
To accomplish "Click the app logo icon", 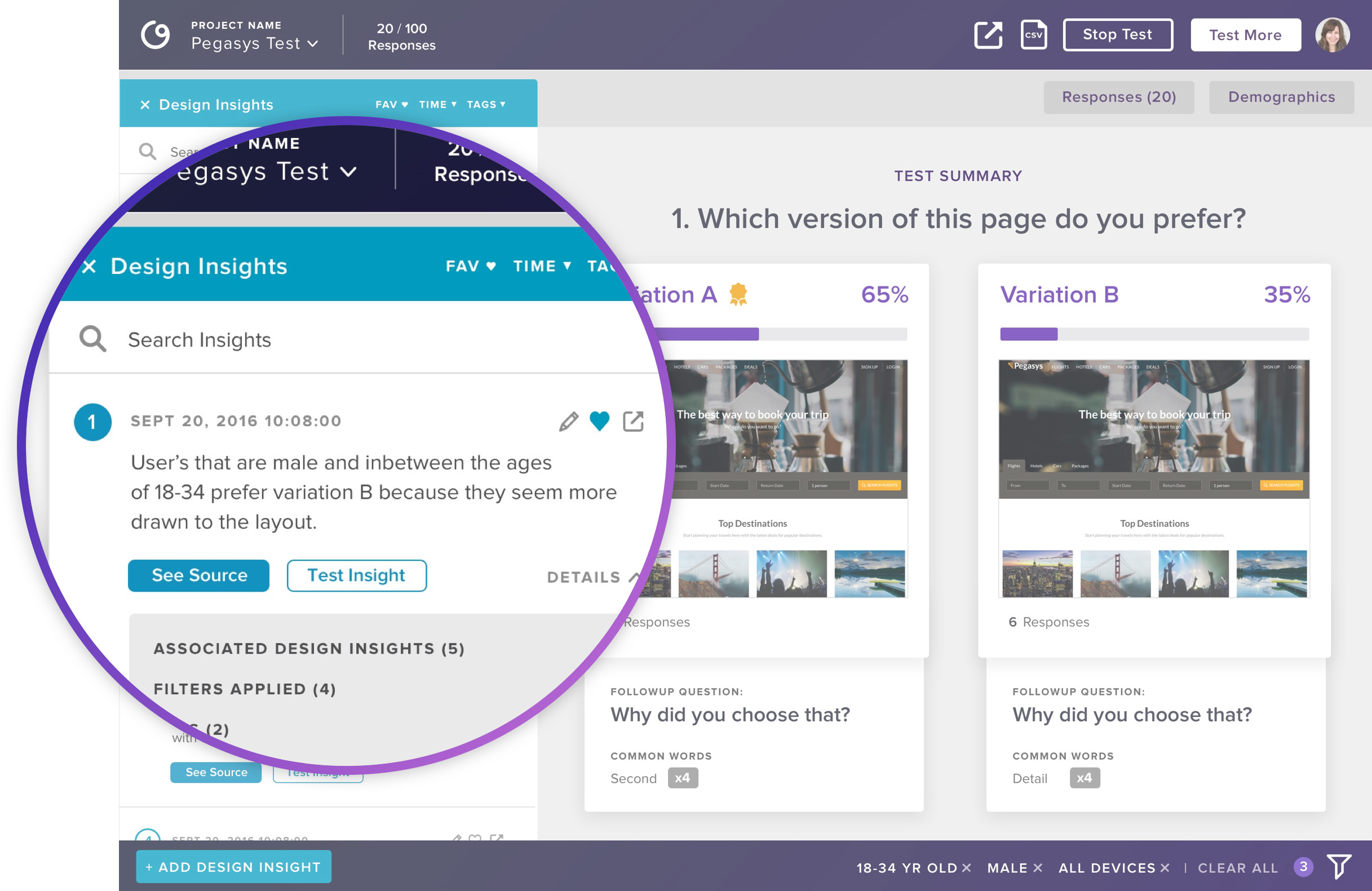I will tap(155, 35).
